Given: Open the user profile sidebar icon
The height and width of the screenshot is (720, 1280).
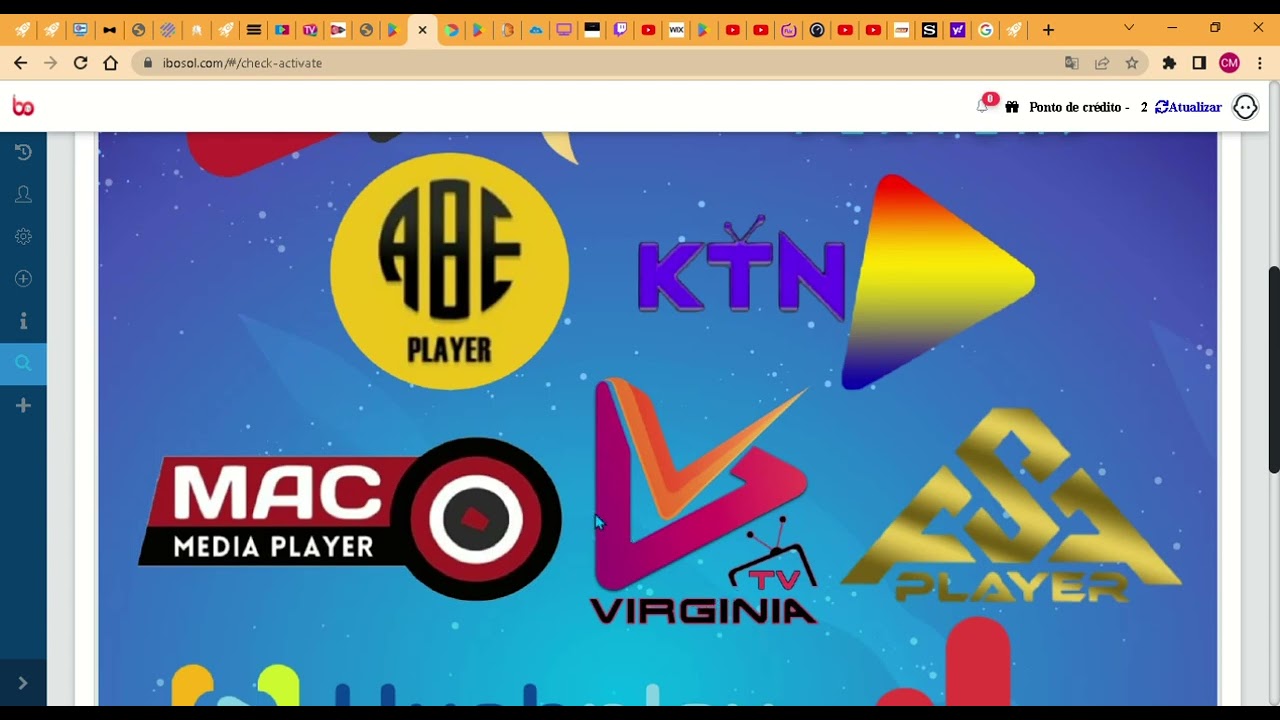Looking at the screenshot, I should [23, 194].
